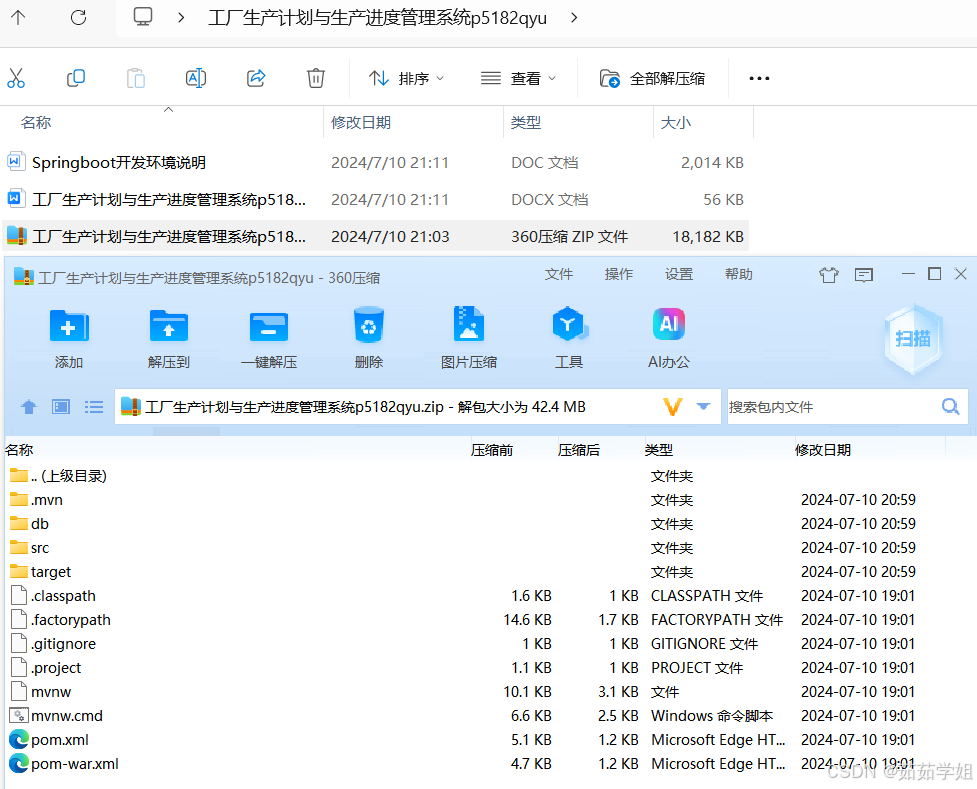The height and width of the screenshot is (789, 977).
Task: Click the AI办公 icon
Action: pyautogui.click(x=669, y=324)
